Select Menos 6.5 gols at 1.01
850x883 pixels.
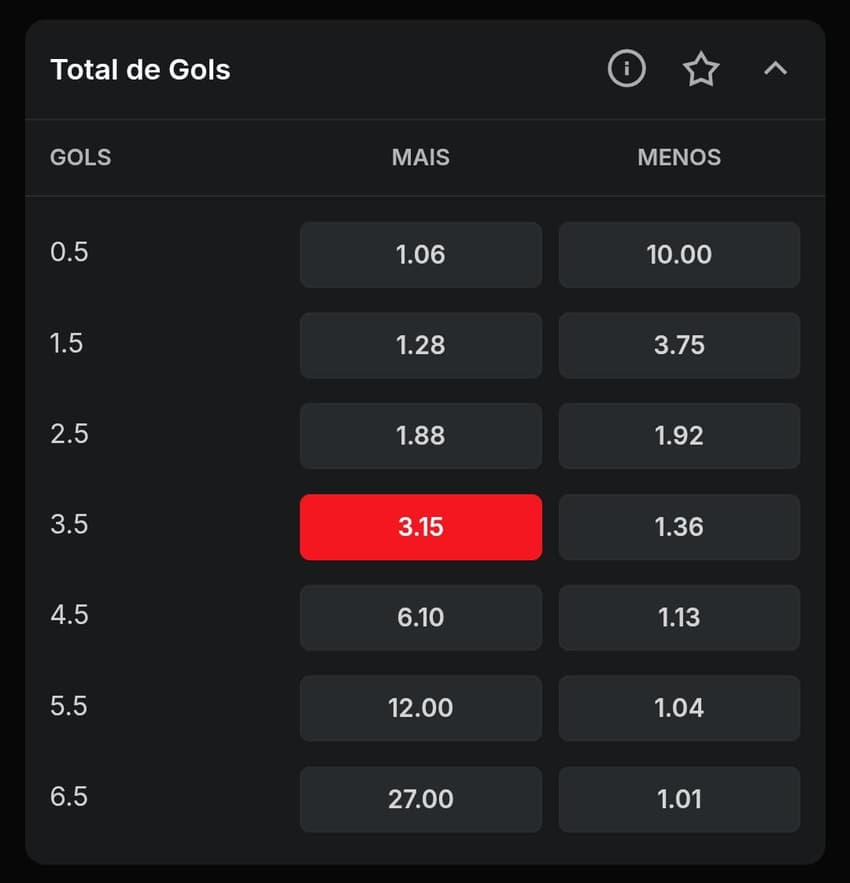[679, 799]
